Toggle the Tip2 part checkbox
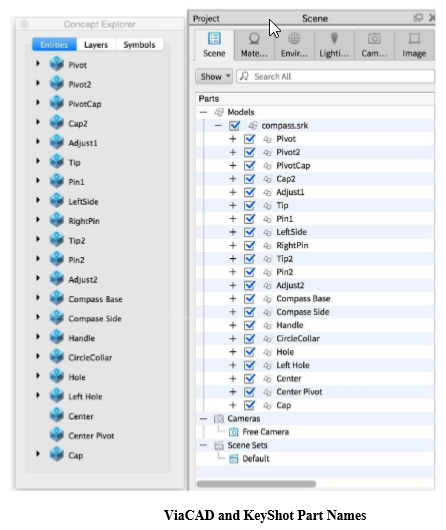Image resolution: width=446 pixels, height=530 pixels. click(x=249, y=259)
